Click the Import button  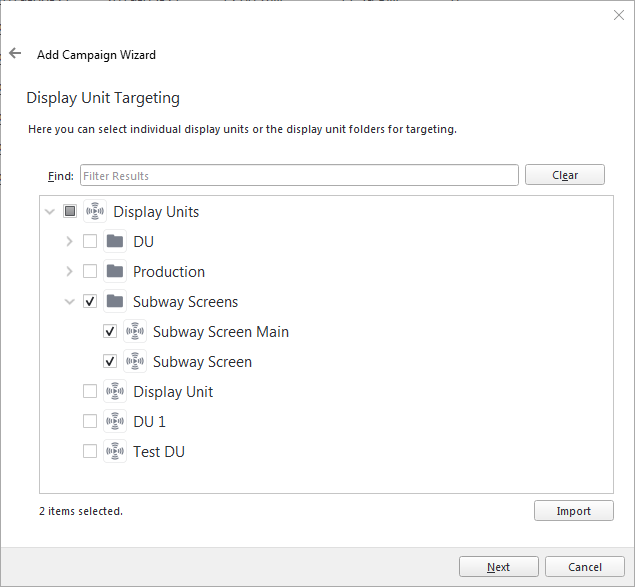tap(573, 510)
